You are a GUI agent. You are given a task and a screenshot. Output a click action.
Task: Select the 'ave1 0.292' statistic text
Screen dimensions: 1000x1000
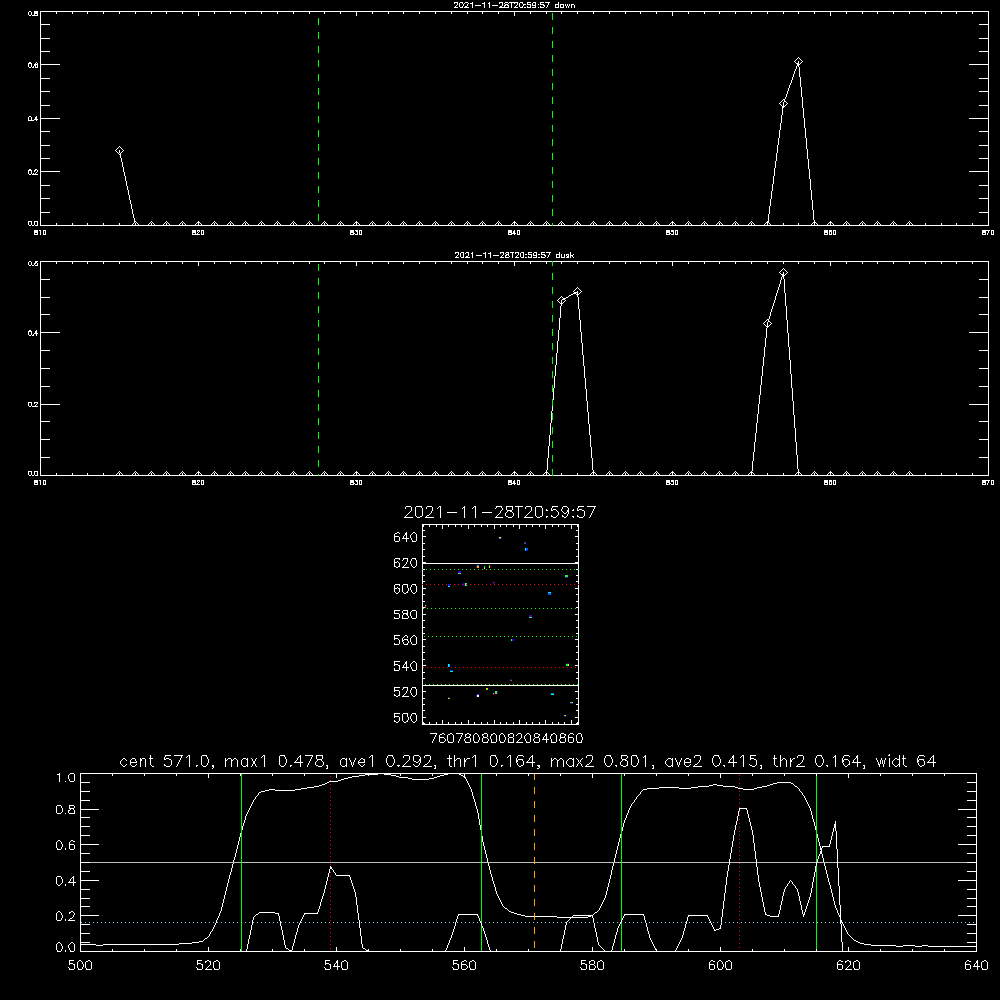tap(386, 761)
